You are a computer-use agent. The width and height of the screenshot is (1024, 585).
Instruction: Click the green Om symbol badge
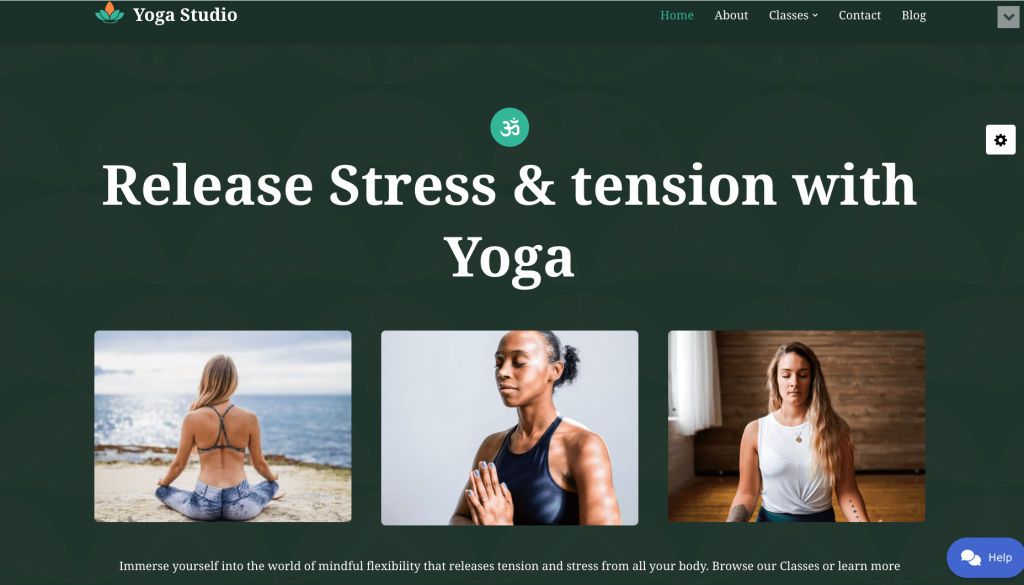point(509,127)
